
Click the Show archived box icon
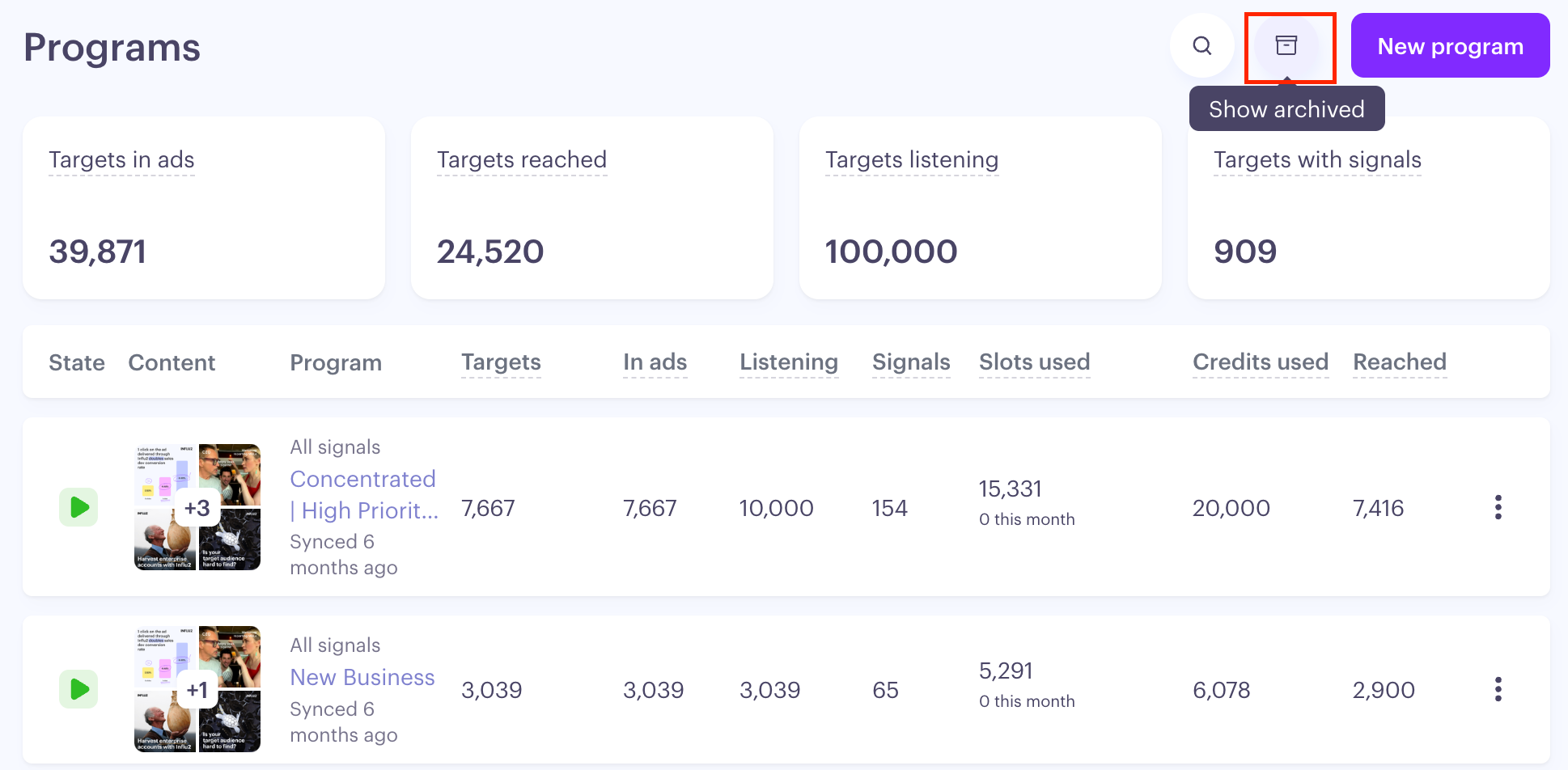pos(1286,45)
